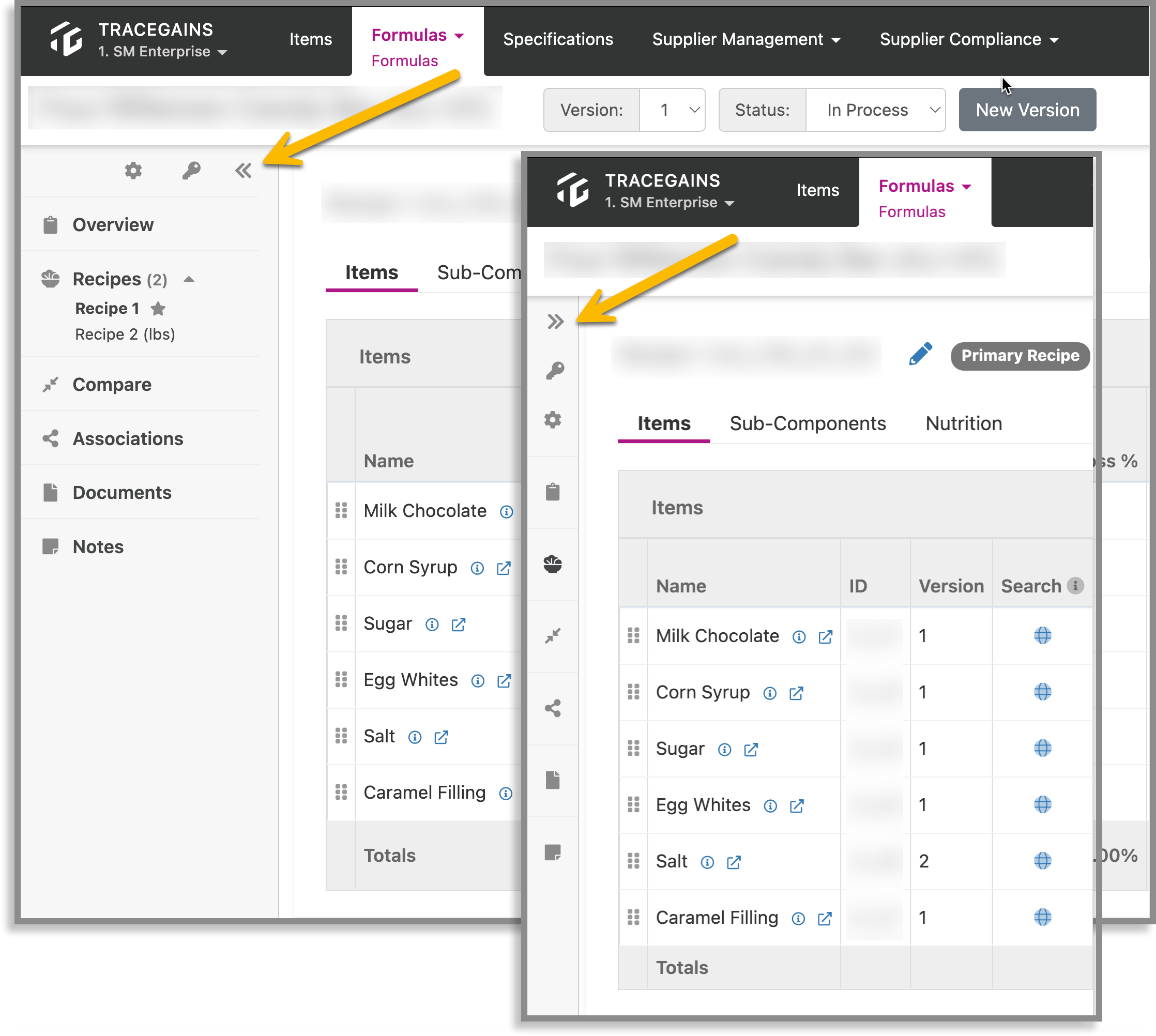Click info icon beside Sugar in back window

(x=432, y=625)
